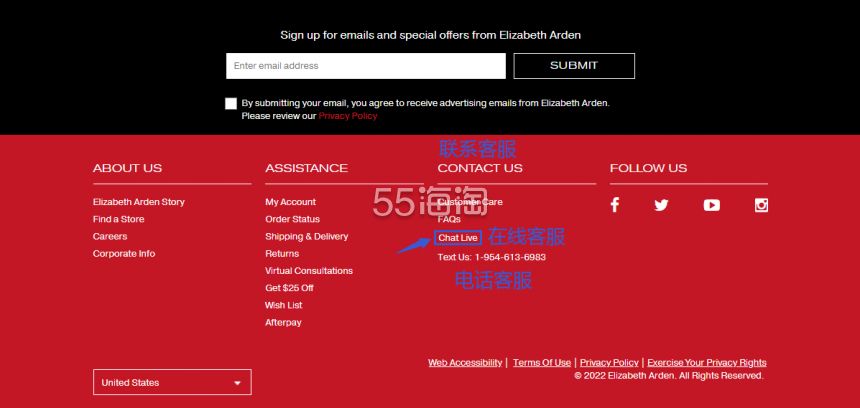Open the Shipping & Delivery link
The width and height of the screenshot is (860, 408).
point(307,236)
